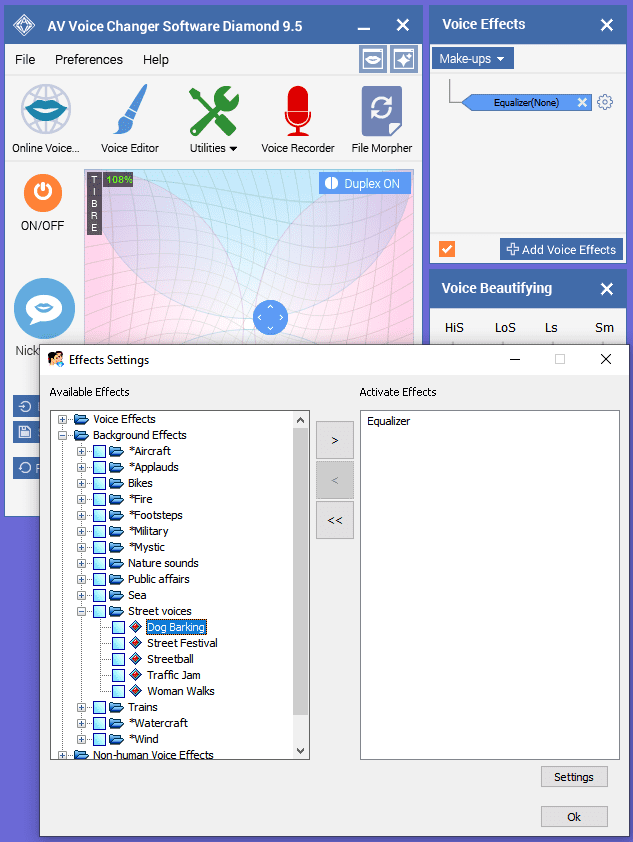Click the AV Voice Changer diamond logo icon
The height and width of the screenshot is (842, 633).
(x=24, y=25)
